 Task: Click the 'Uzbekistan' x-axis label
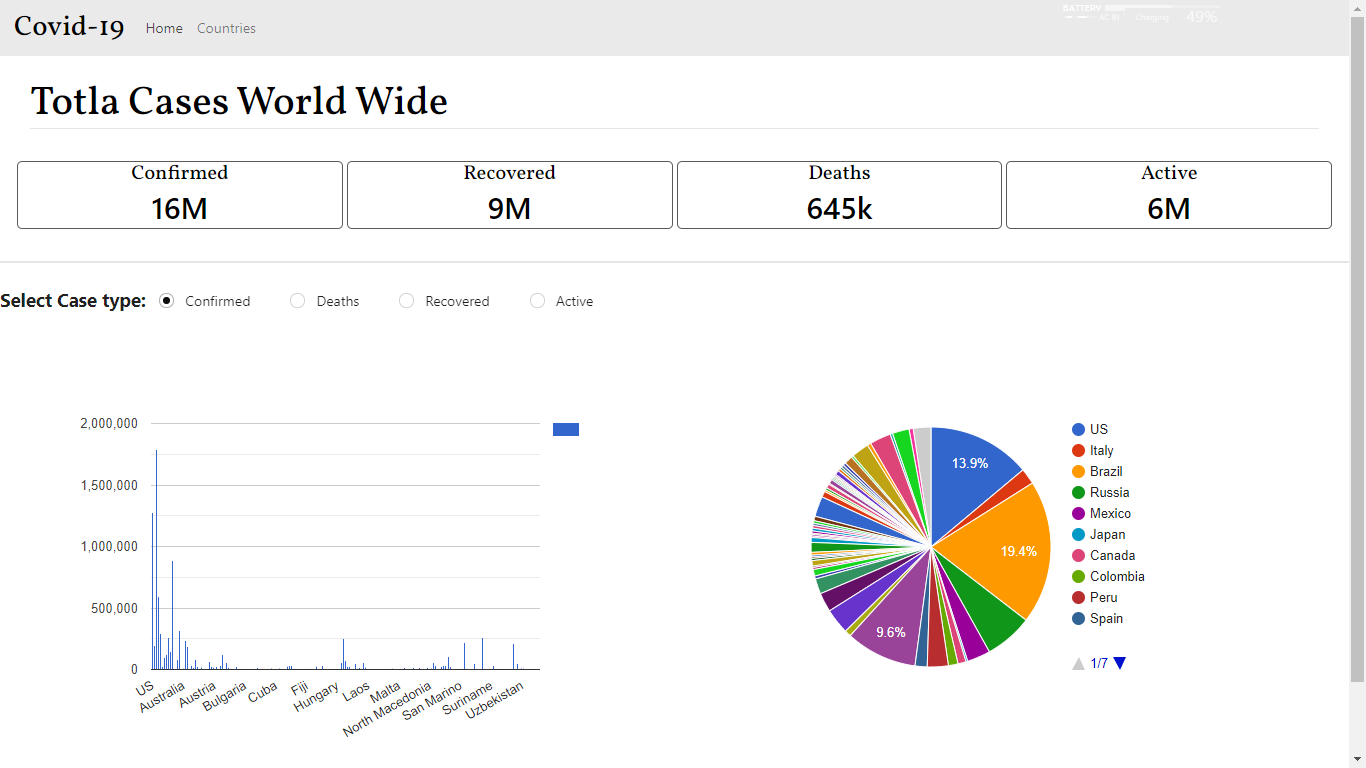[495, 701]
